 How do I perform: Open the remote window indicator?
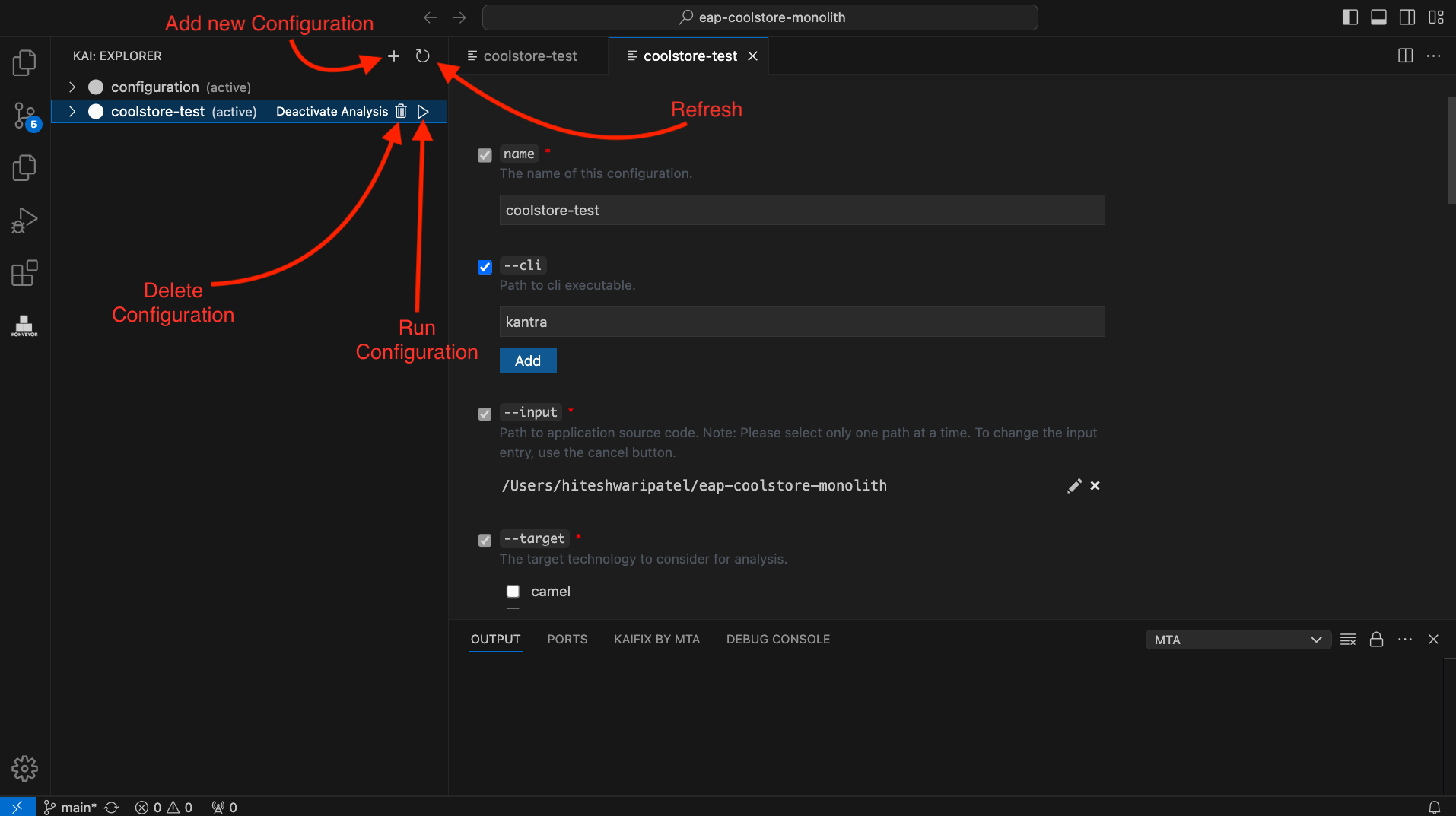coord(17,807)
